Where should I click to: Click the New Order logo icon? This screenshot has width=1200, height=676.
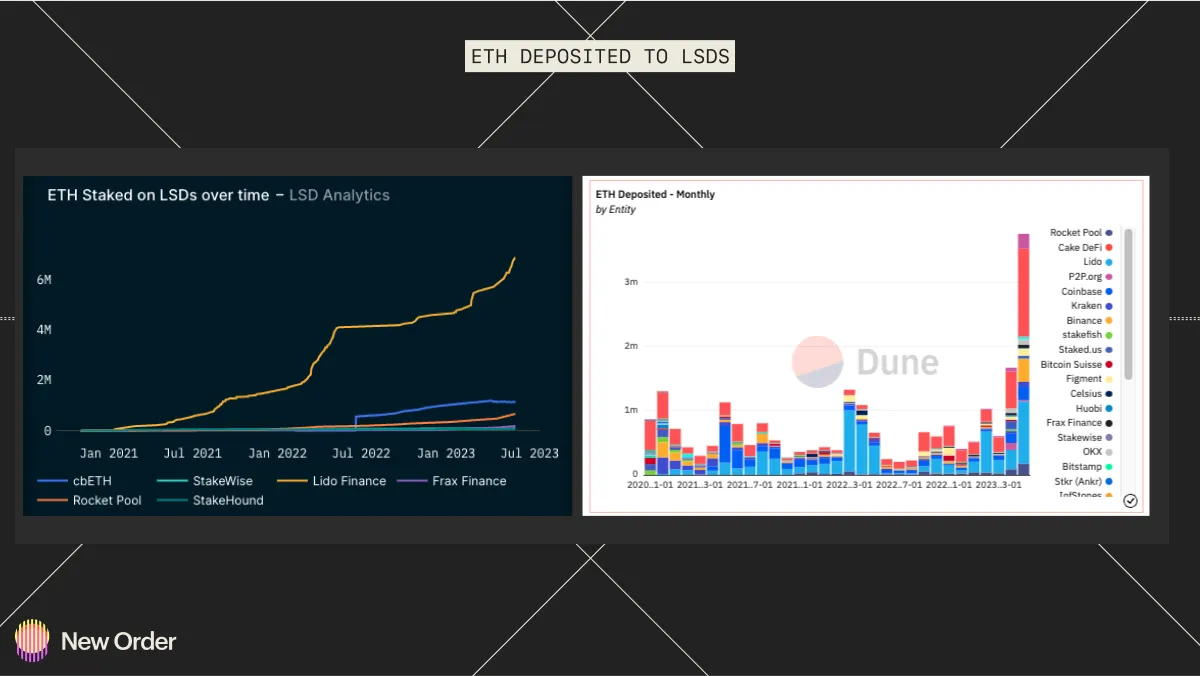coord(32,640)
